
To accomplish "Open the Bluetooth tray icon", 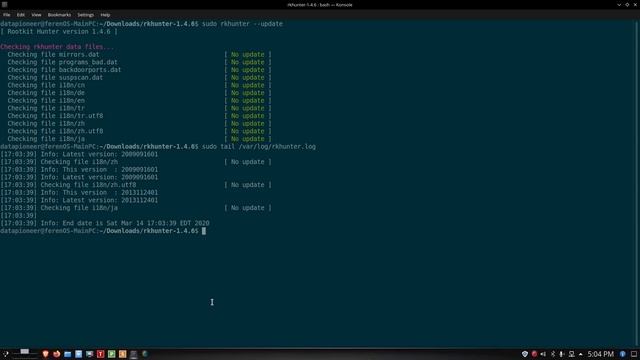I will pyautogui.click(x=553, y=354).
